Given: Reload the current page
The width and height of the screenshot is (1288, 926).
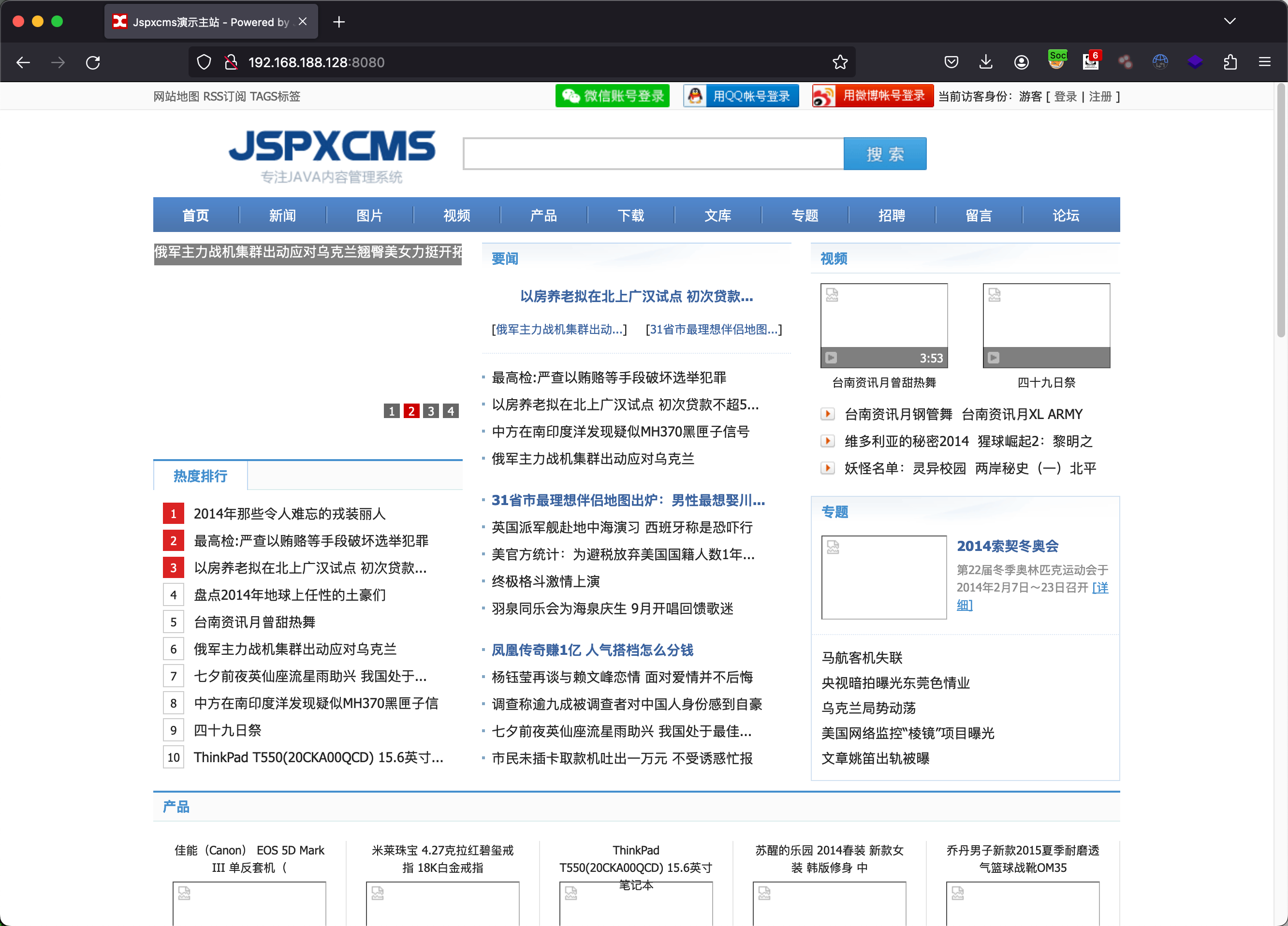Looking at the screenshot, I should 93,62.
